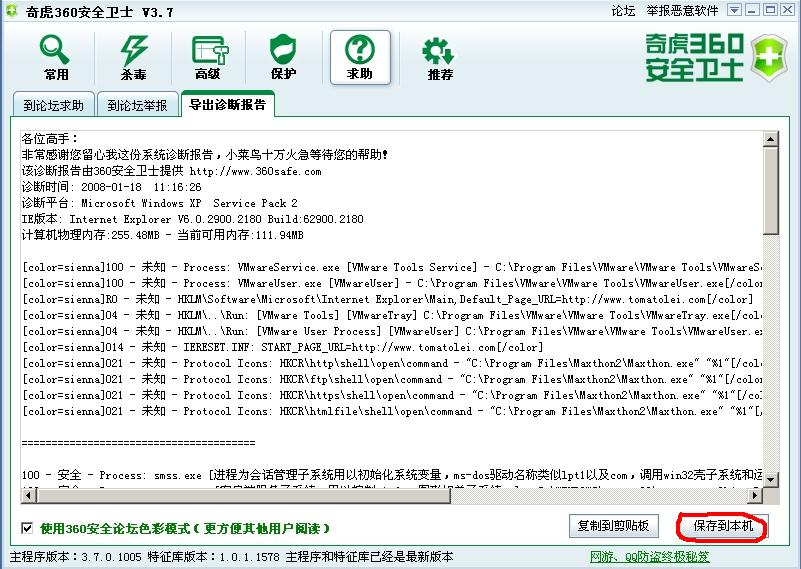Click the 保存到本机 button

[x=722, y=526]
